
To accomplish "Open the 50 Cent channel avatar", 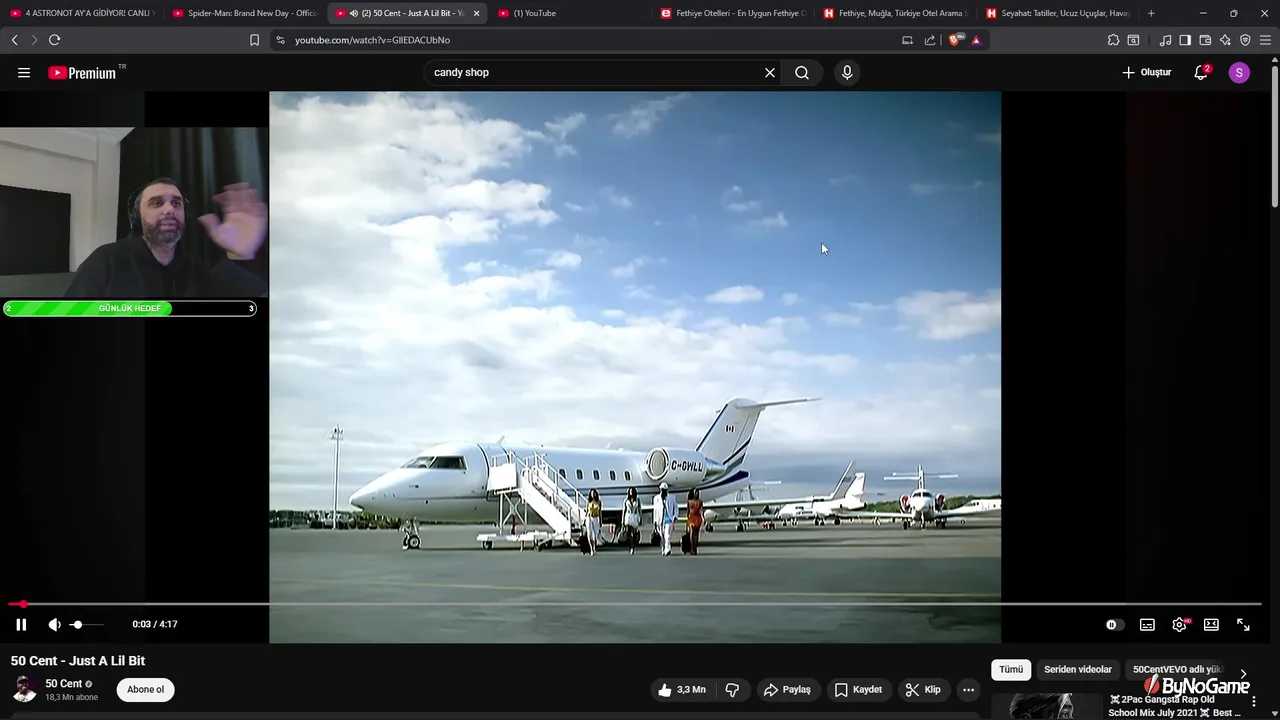I will 24,689.
